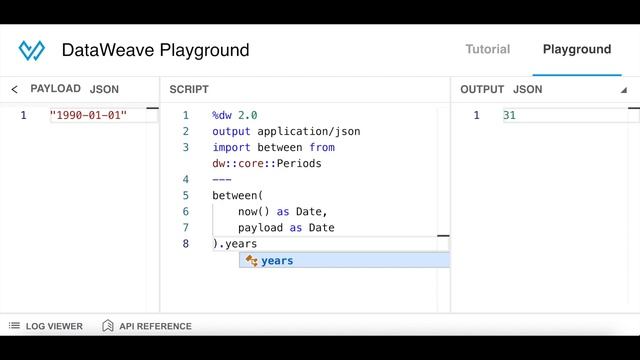Click the between( line in script

tap(238, 195)
